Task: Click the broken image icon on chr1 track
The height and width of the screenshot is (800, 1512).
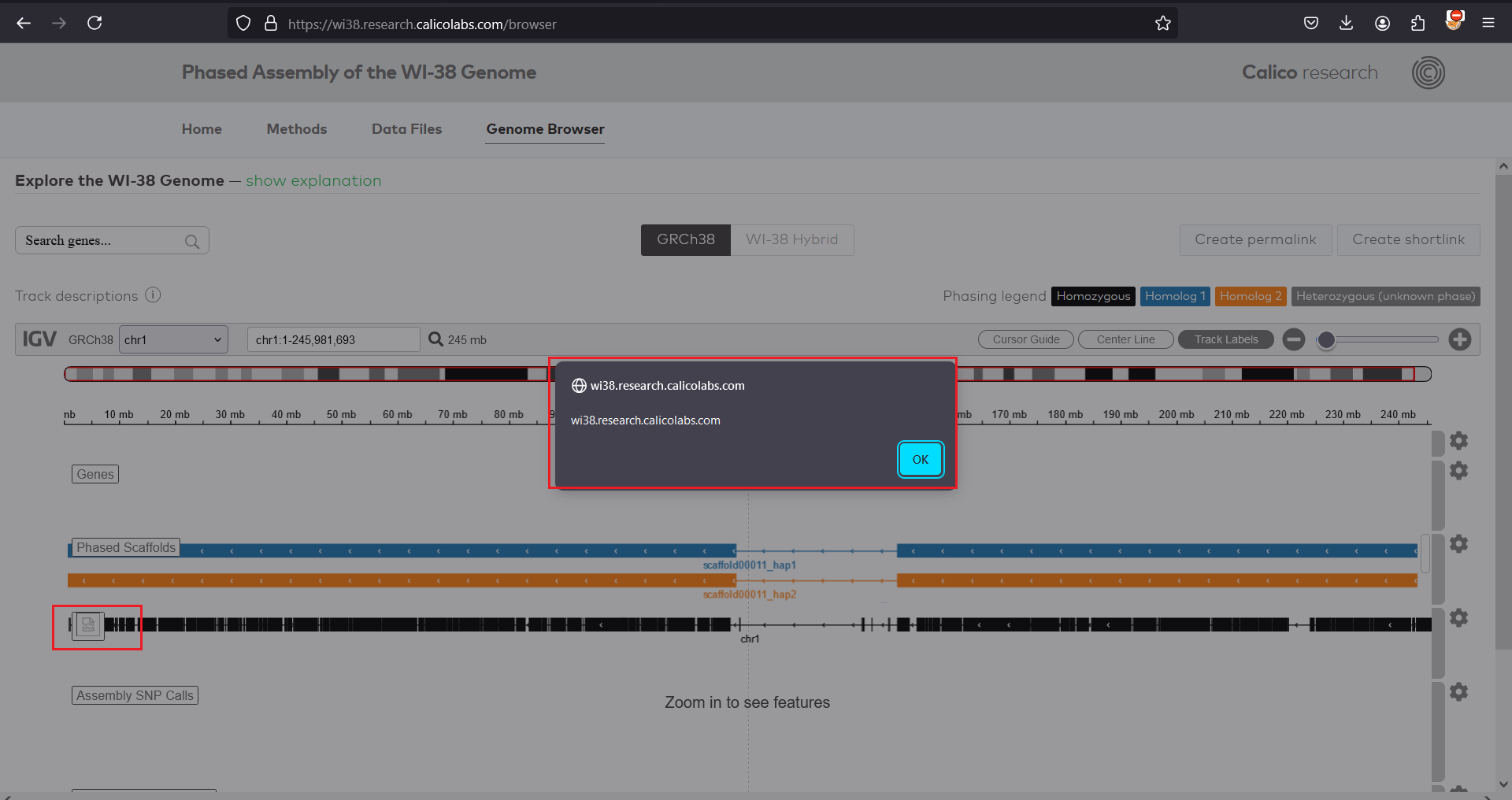Action: (88, 626)
